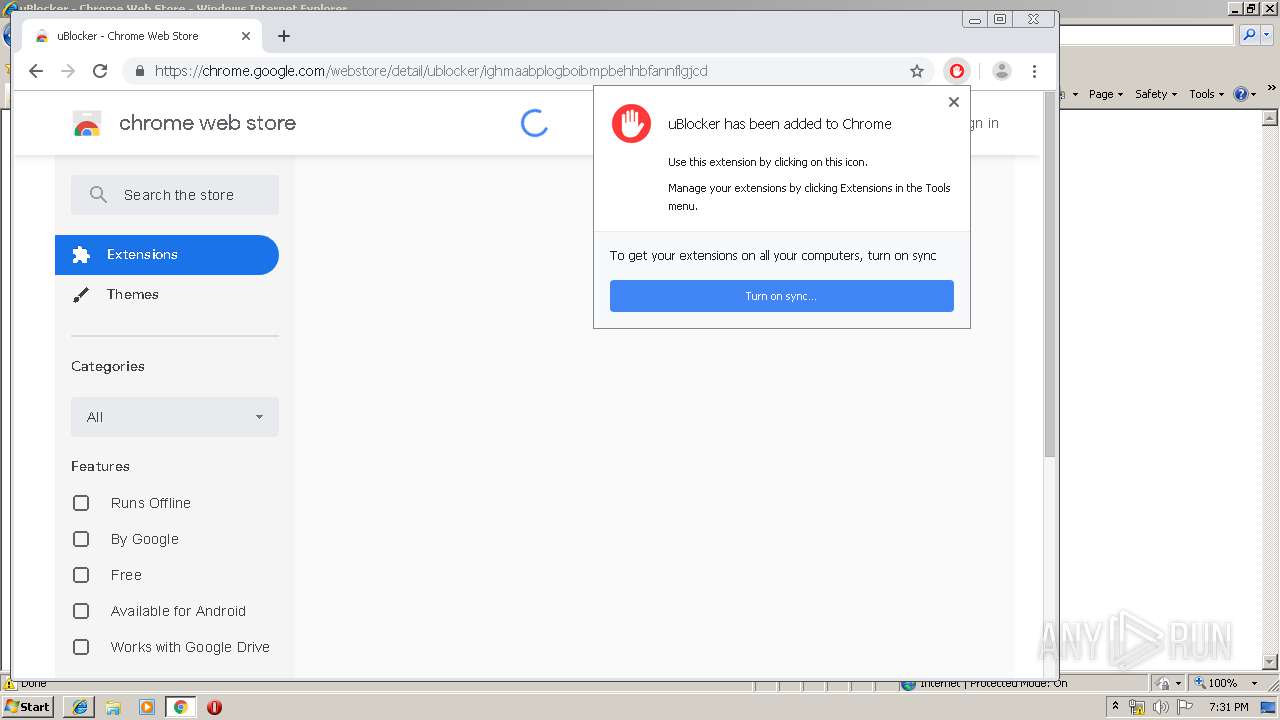Screen dimensions: 1280x720
Task: Bookmark this page with the star icon
Action: pos(916,71)
